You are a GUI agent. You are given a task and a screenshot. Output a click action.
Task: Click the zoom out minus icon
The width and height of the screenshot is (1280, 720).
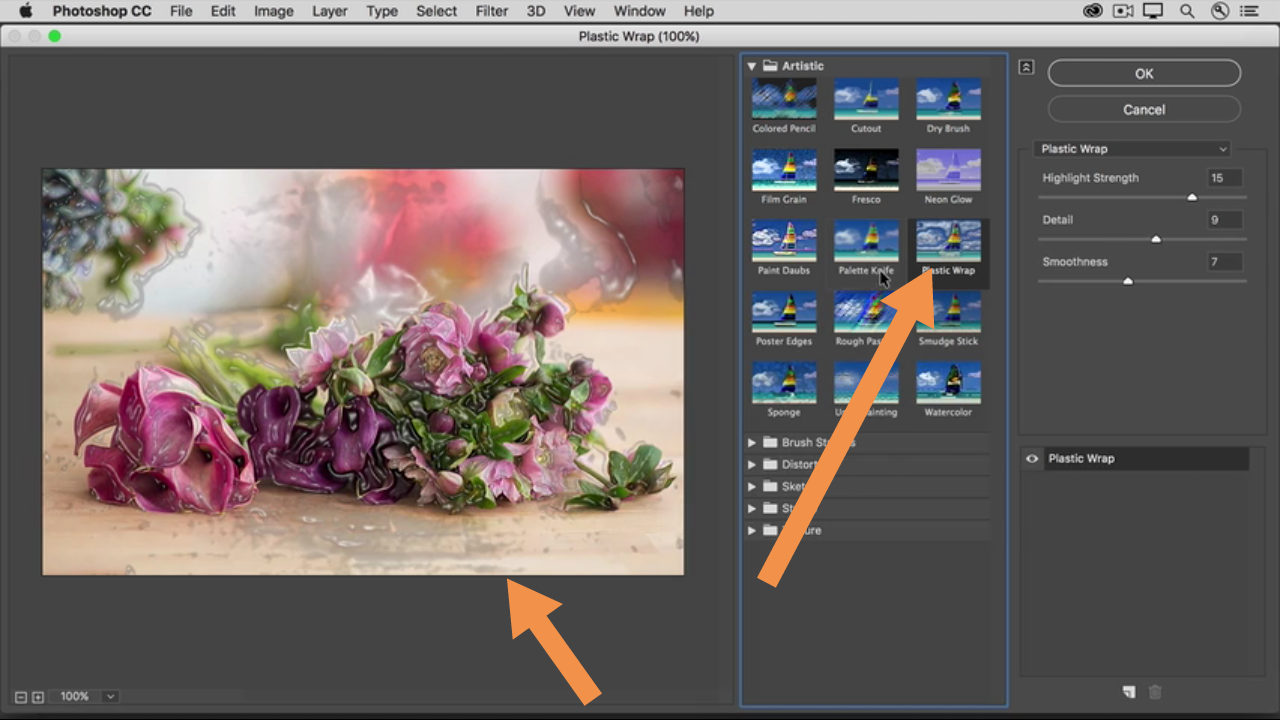click(21, 697)
